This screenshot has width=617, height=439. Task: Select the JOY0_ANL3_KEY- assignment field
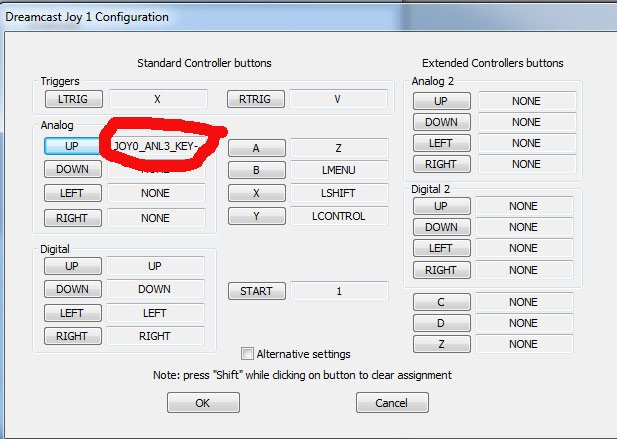click(x=156, y=146)
